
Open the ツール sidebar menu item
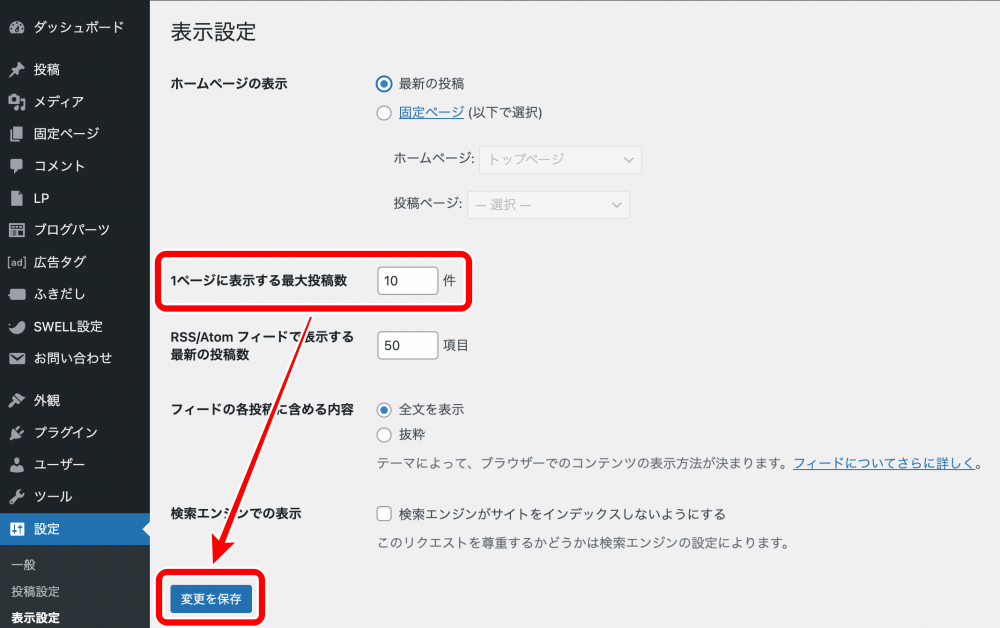pos(52,496)
